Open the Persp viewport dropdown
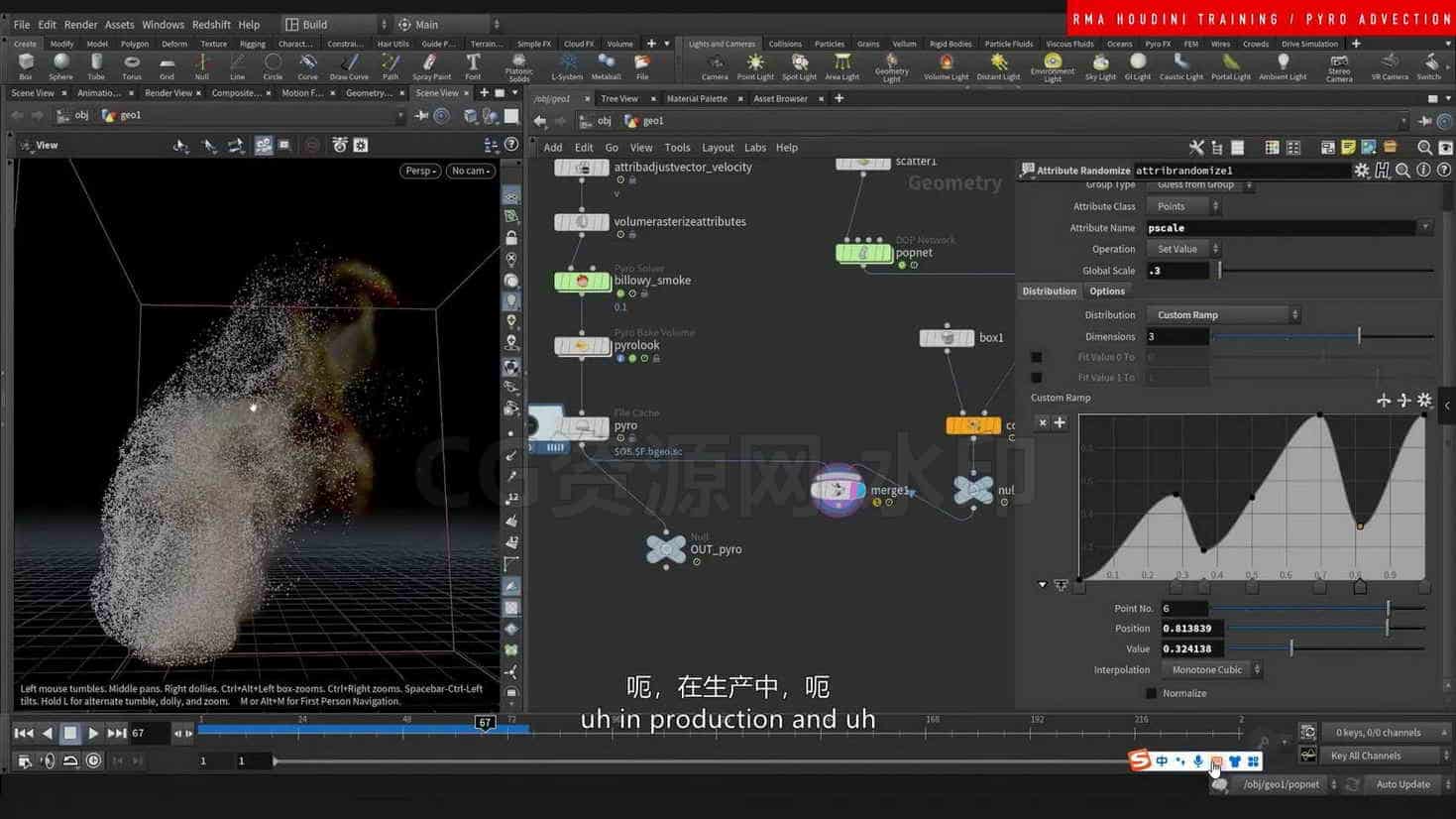 coord(420,171)
